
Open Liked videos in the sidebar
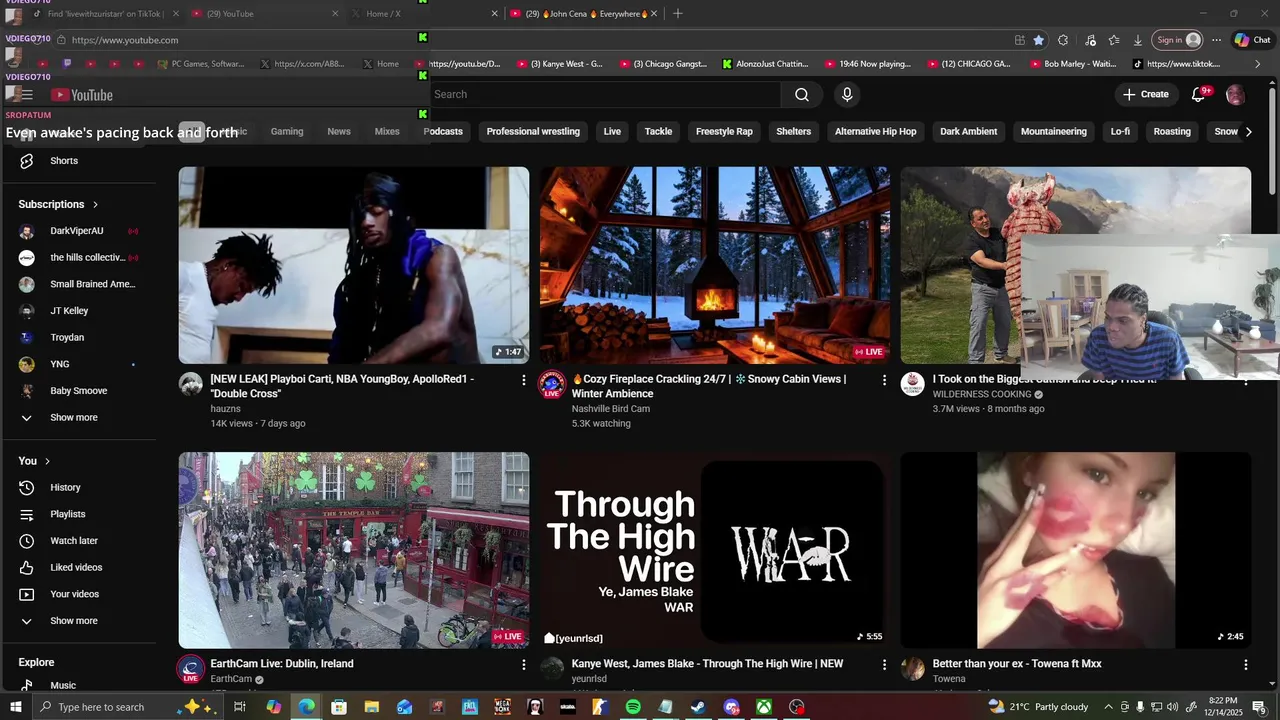[78, 568]
